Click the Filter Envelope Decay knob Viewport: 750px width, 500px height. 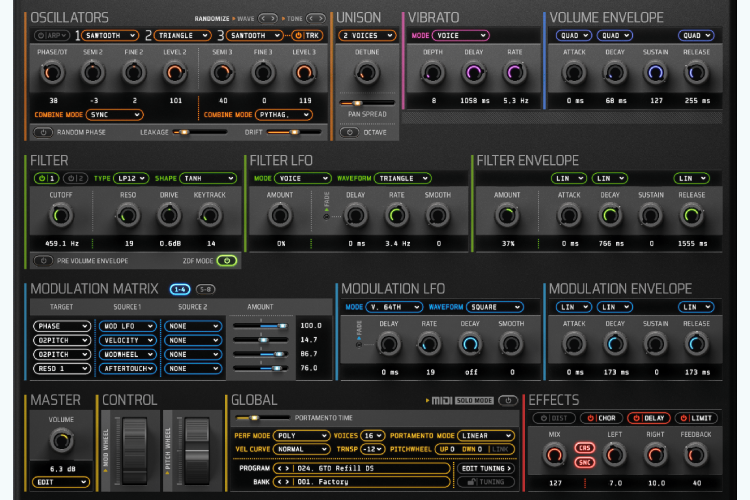click(610, 216)
